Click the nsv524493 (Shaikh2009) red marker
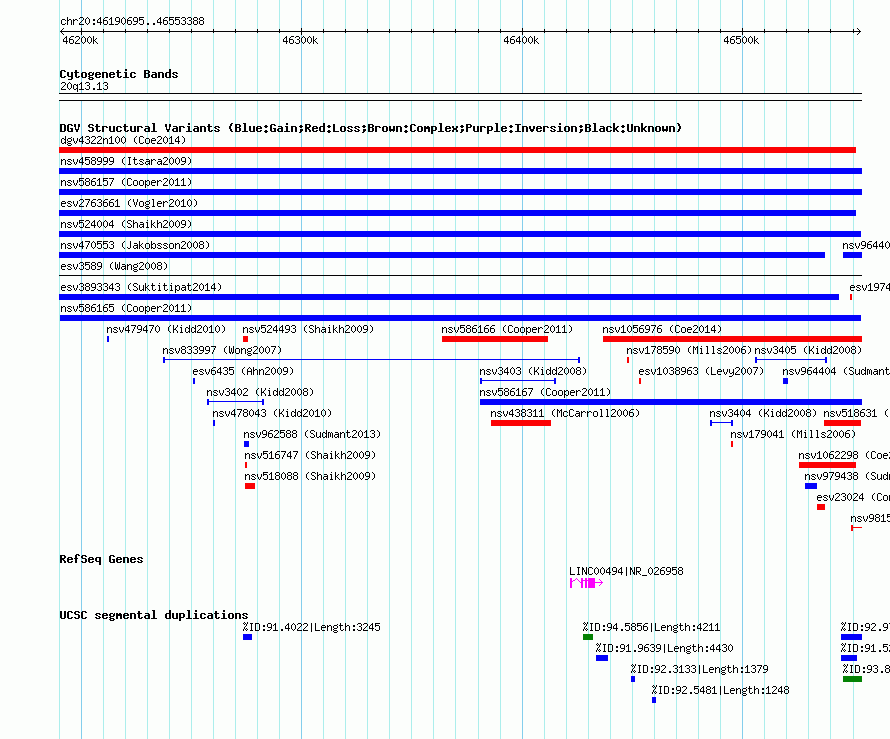The height and width of the screenshot is (739, 890). (245, 339)
